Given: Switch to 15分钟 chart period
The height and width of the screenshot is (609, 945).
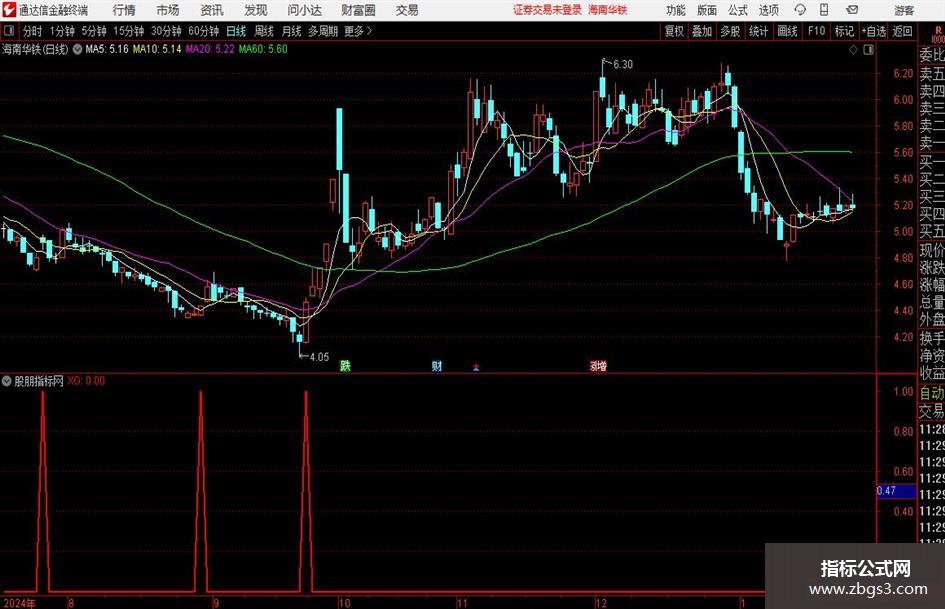Looking at the screenshot, I should [128, 31].
